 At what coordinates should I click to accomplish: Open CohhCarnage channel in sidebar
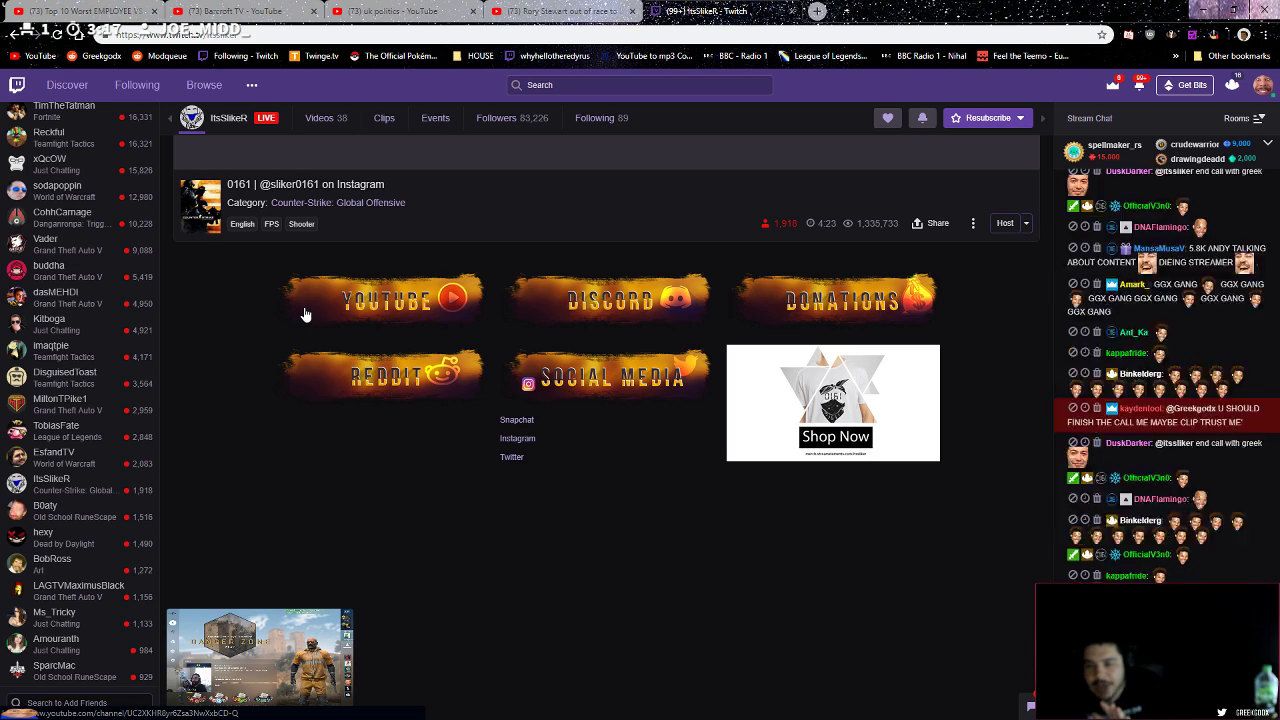[x=78, y=218]
